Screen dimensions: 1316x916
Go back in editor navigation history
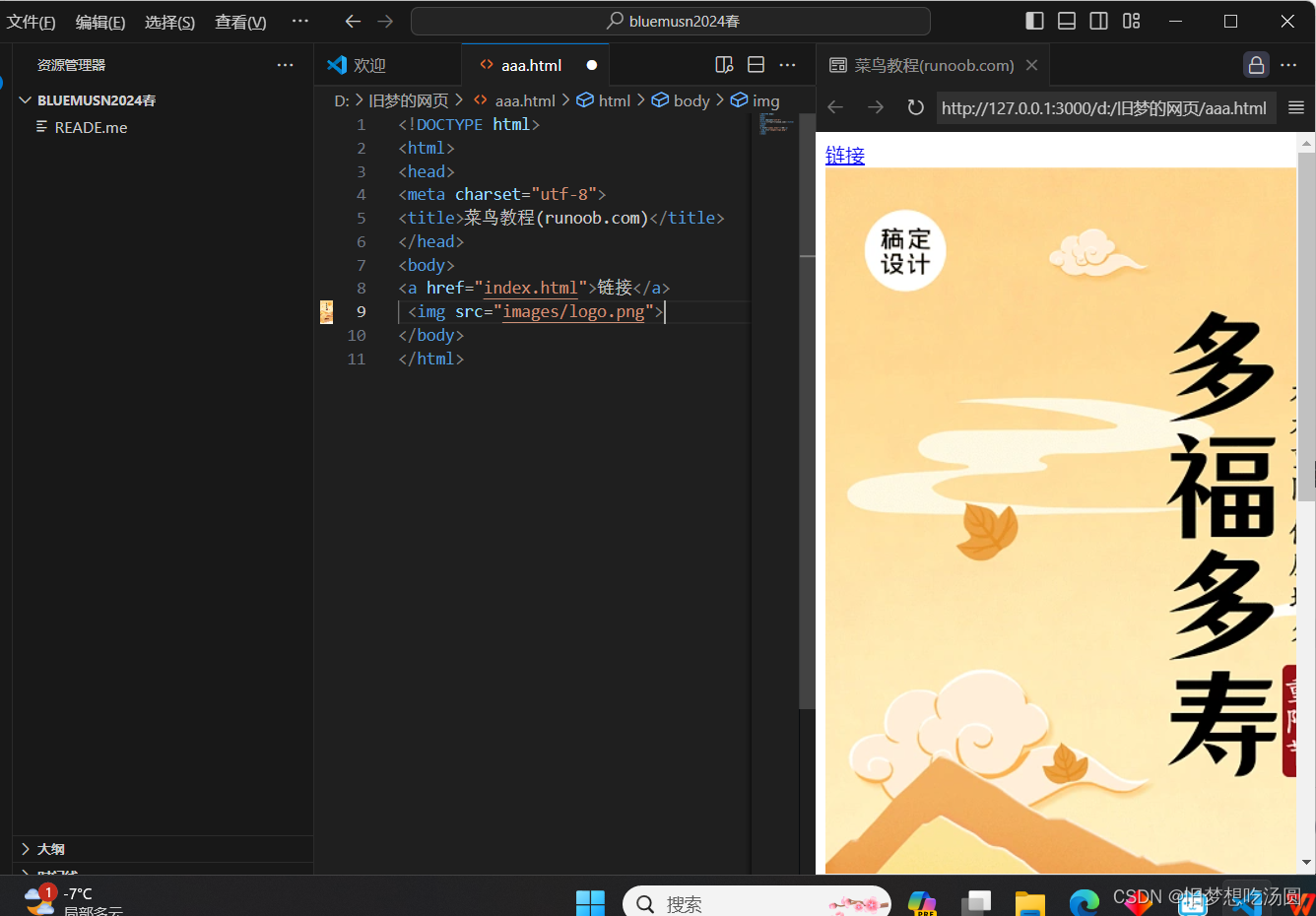click(353, 21)
